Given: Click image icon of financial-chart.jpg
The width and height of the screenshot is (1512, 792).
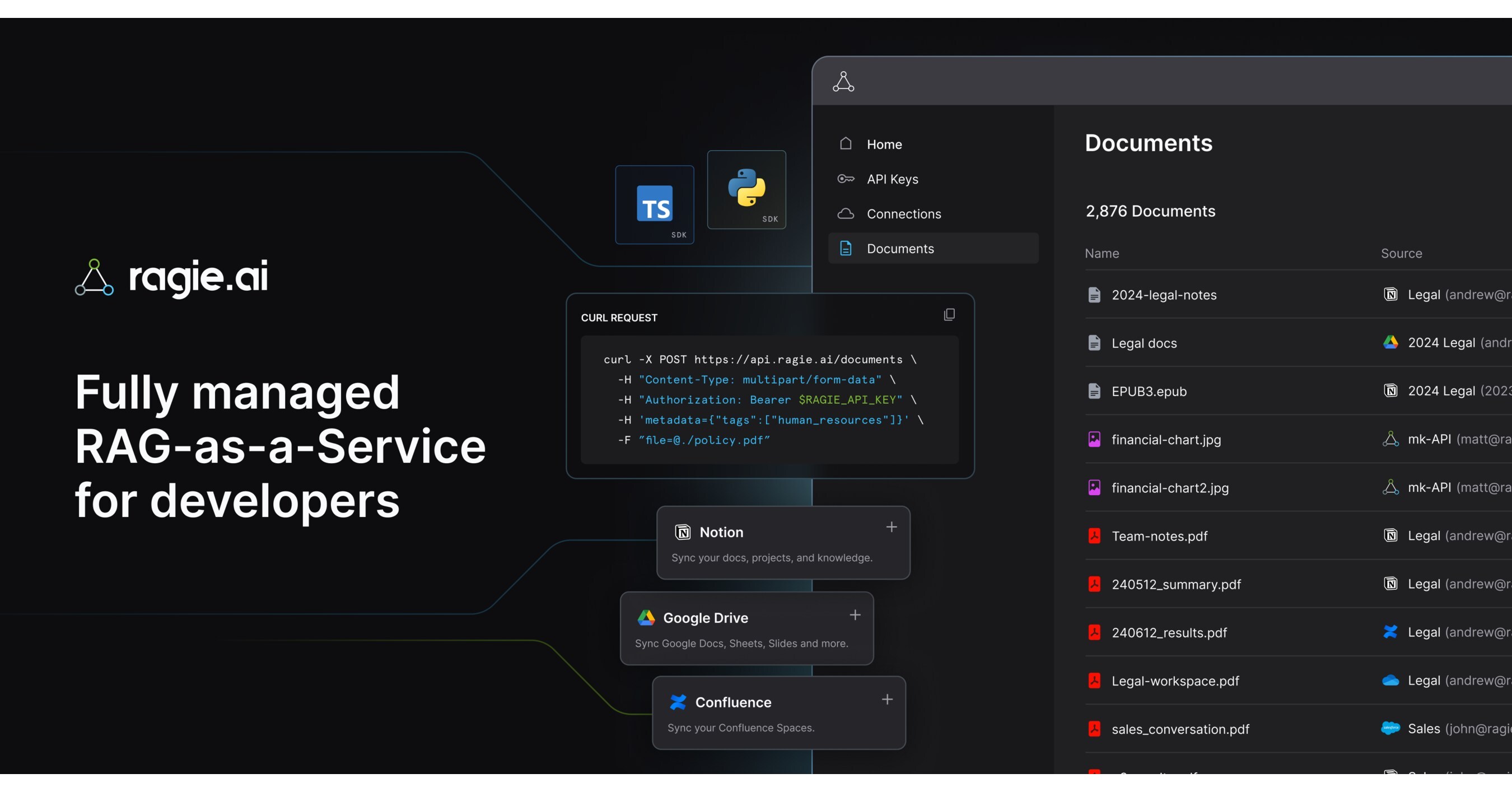Looking at the screenshot, I should click(1094, 439).
